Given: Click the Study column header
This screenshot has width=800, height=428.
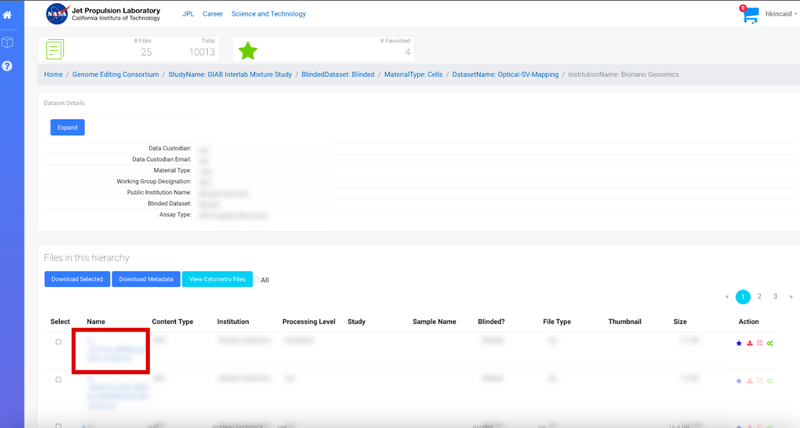Looking at the screenshot, I should pos(356,322).
